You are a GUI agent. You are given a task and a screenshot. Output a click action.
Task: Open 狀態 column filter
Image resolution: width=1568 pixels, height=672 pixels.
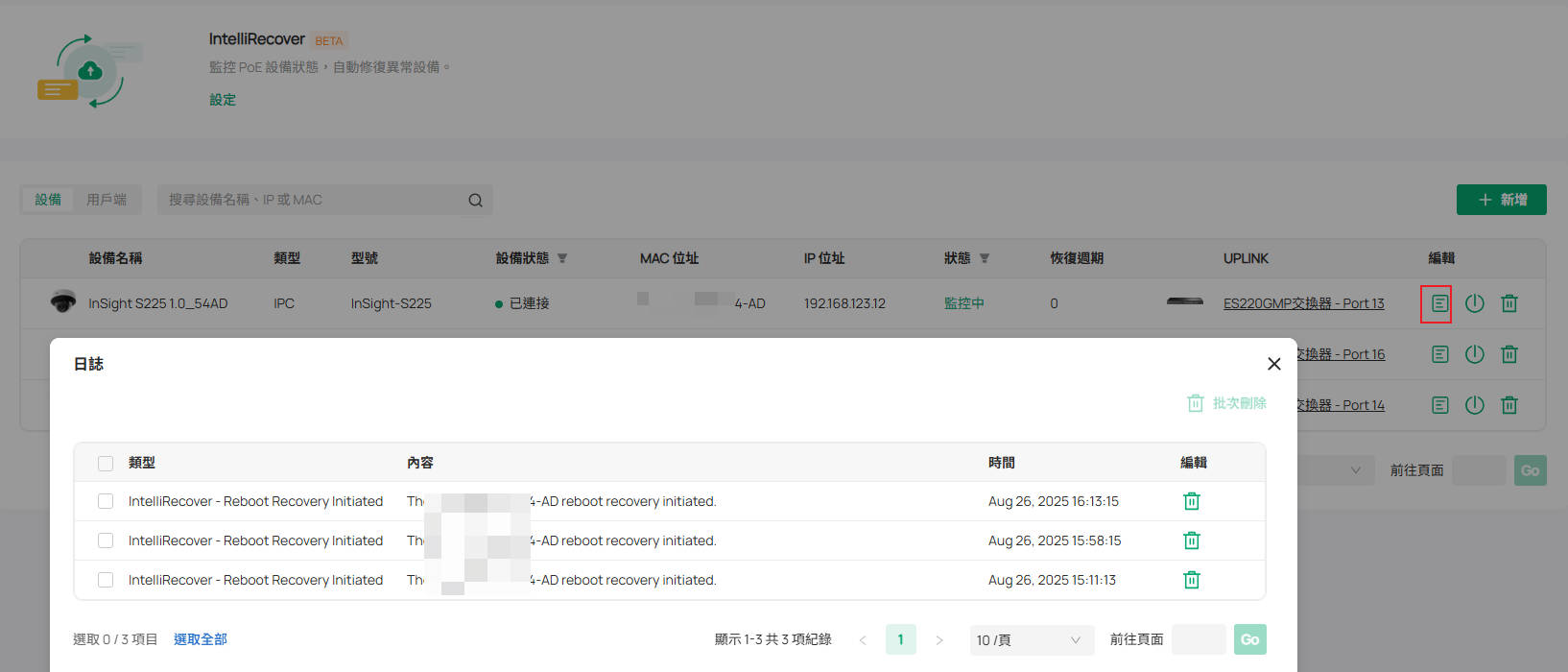[985, 258]
